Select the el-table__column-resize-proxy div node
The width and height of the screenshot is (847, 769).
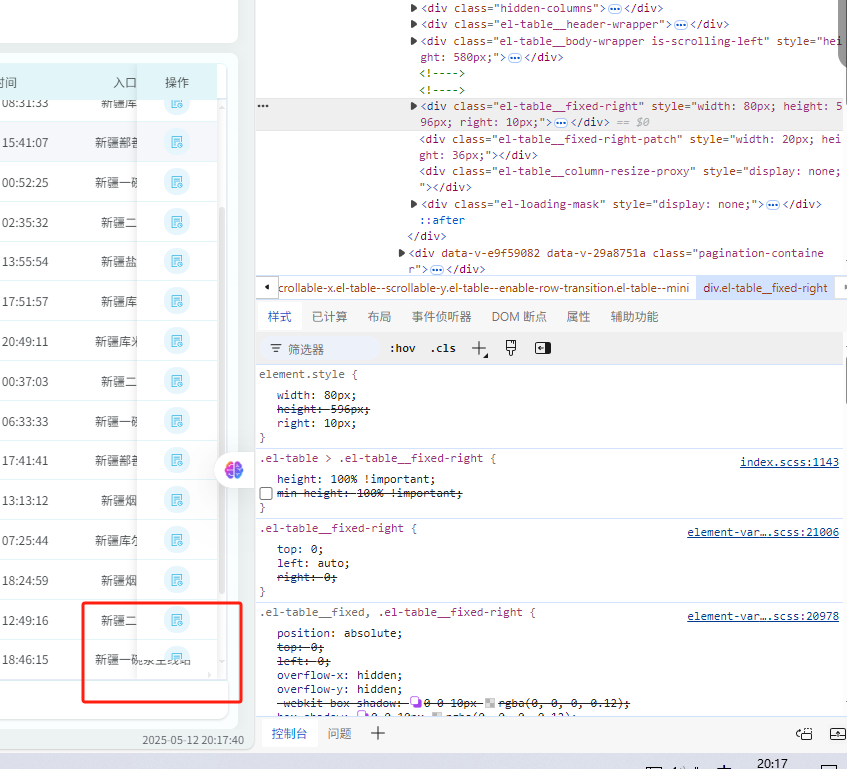(630, 179)
